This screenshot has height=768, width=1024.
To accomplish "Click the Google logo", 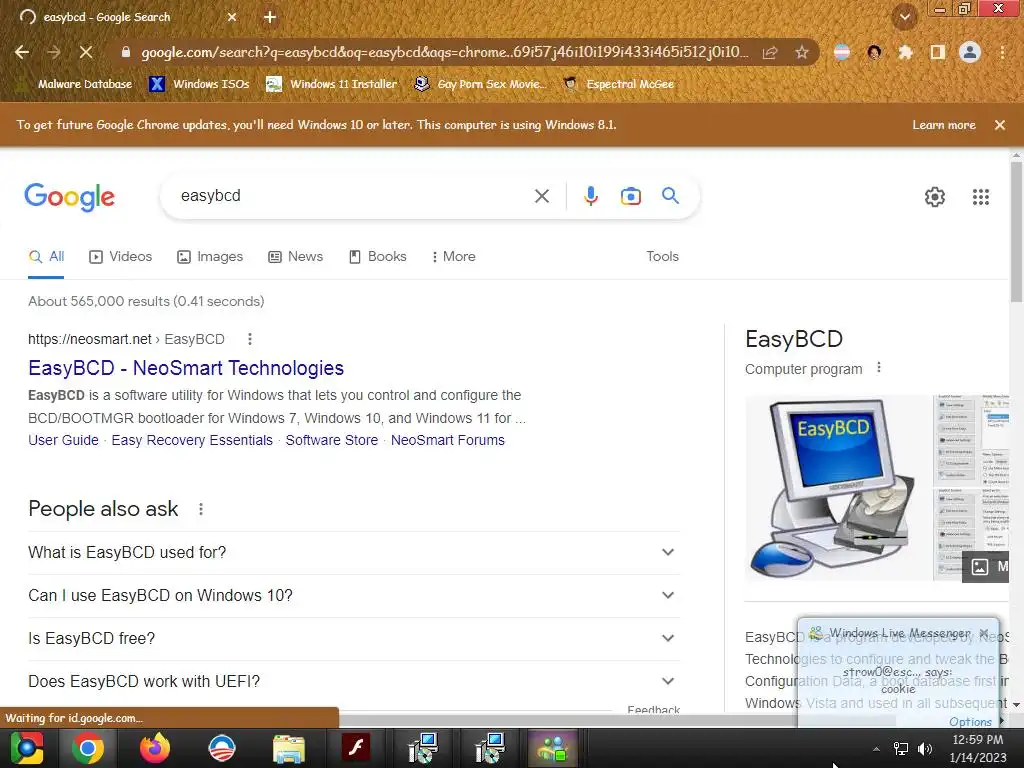I will (69, 197).
